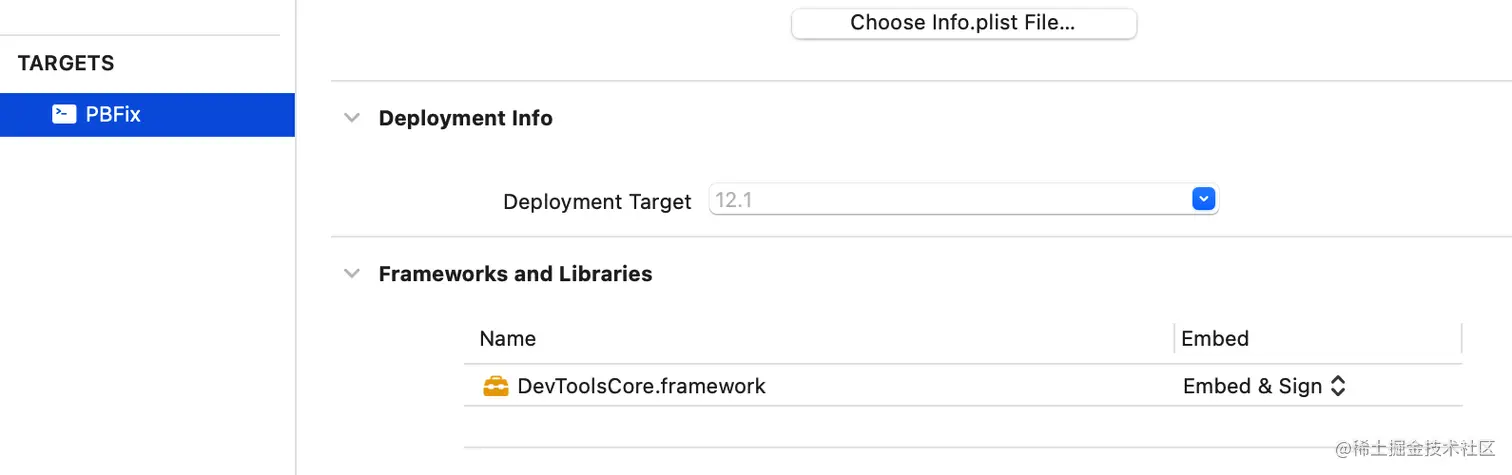The image size is (1512, 475).
Task: Click the Name column header
Action: pos(507,338)
